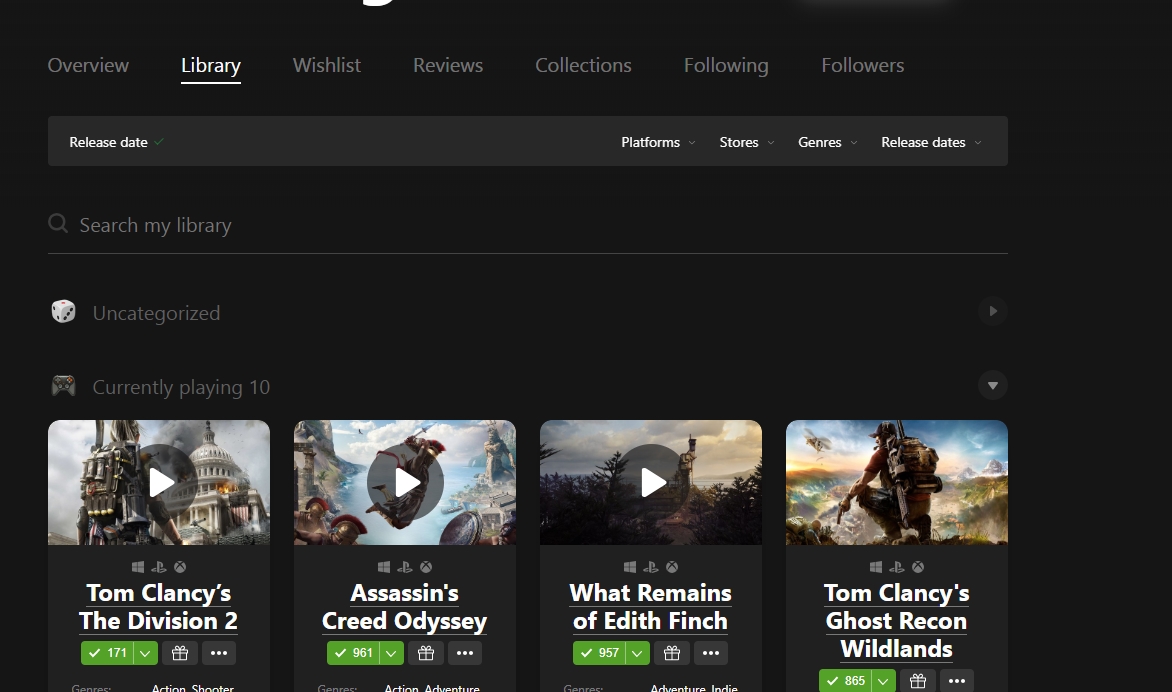The height and width of the screenshot is (692, 1172).
Task: Open the Release date sort dropdown
Action: pos(117,142)
